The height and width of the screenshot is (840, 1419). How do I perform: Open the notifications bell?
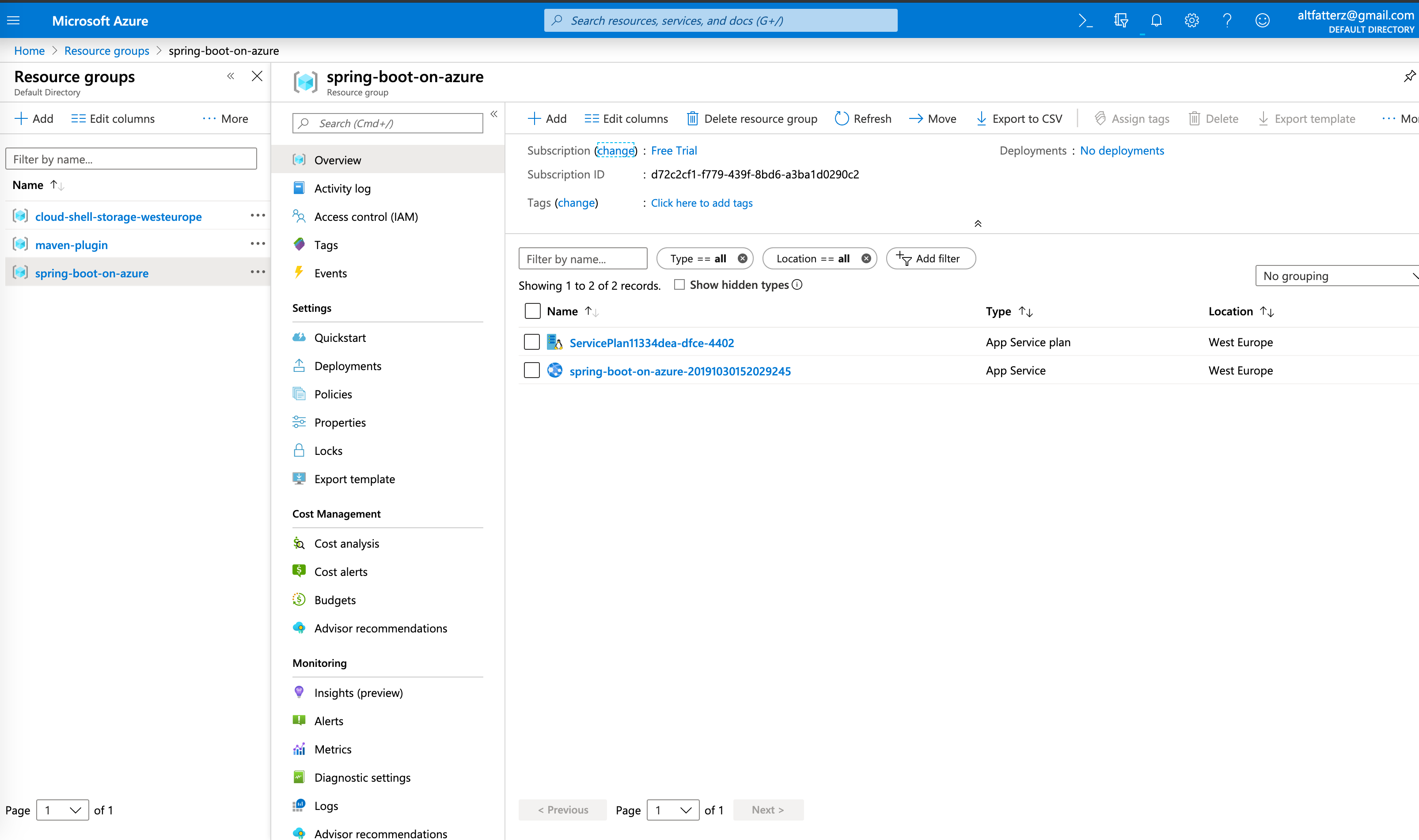1156,21
